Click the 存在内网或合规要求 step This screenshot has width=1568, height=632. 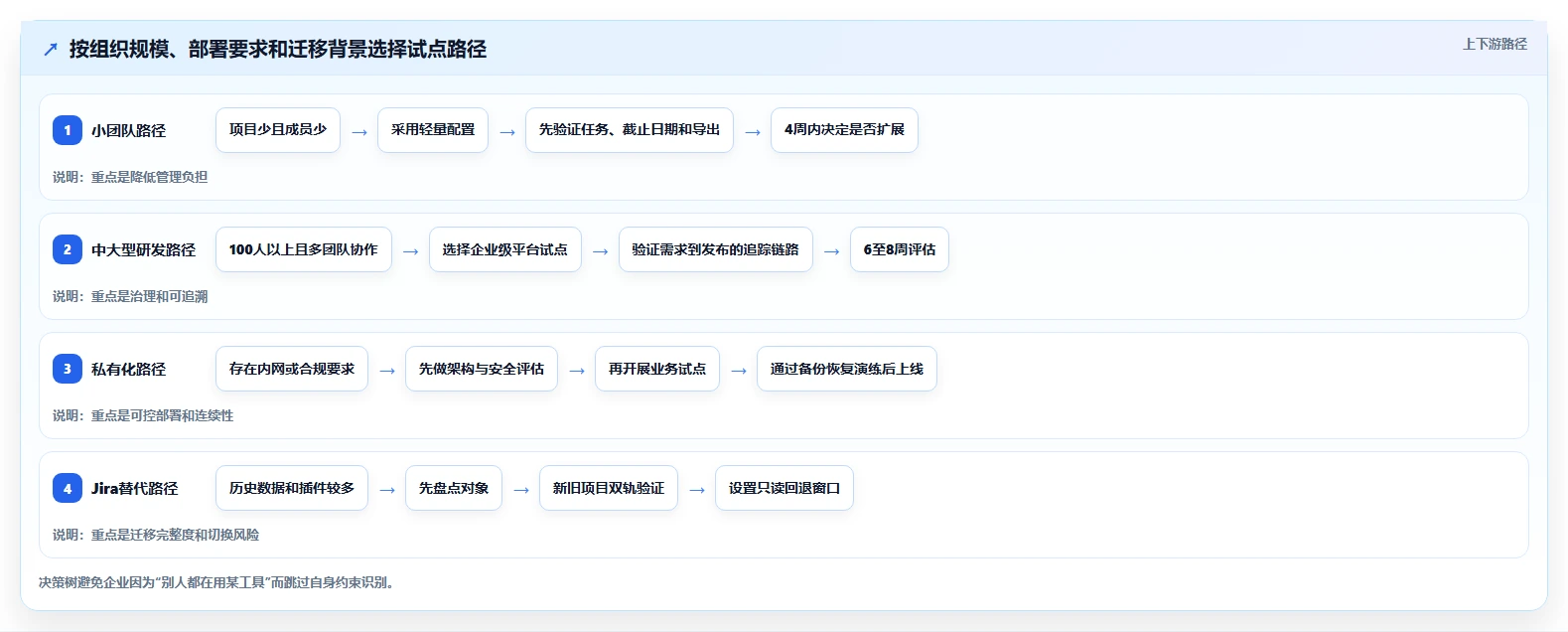point(292,369)
